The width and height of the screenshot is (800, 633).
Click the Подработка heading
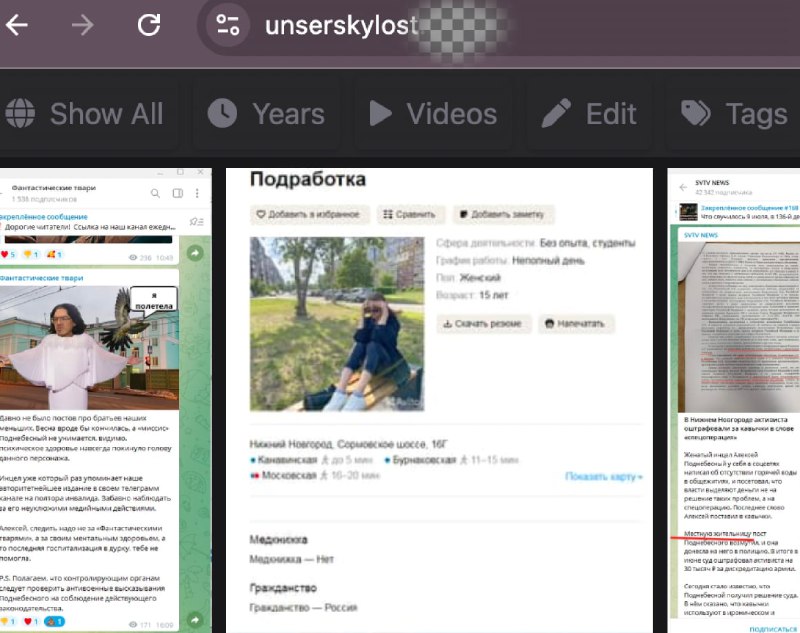pos(308,180)
